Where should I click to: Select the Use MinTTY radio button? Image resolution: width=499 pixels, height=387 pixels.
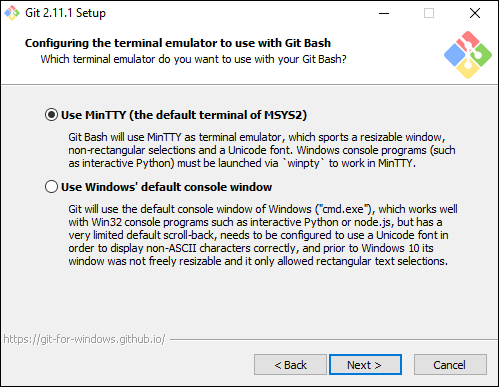tap(51, 115)
